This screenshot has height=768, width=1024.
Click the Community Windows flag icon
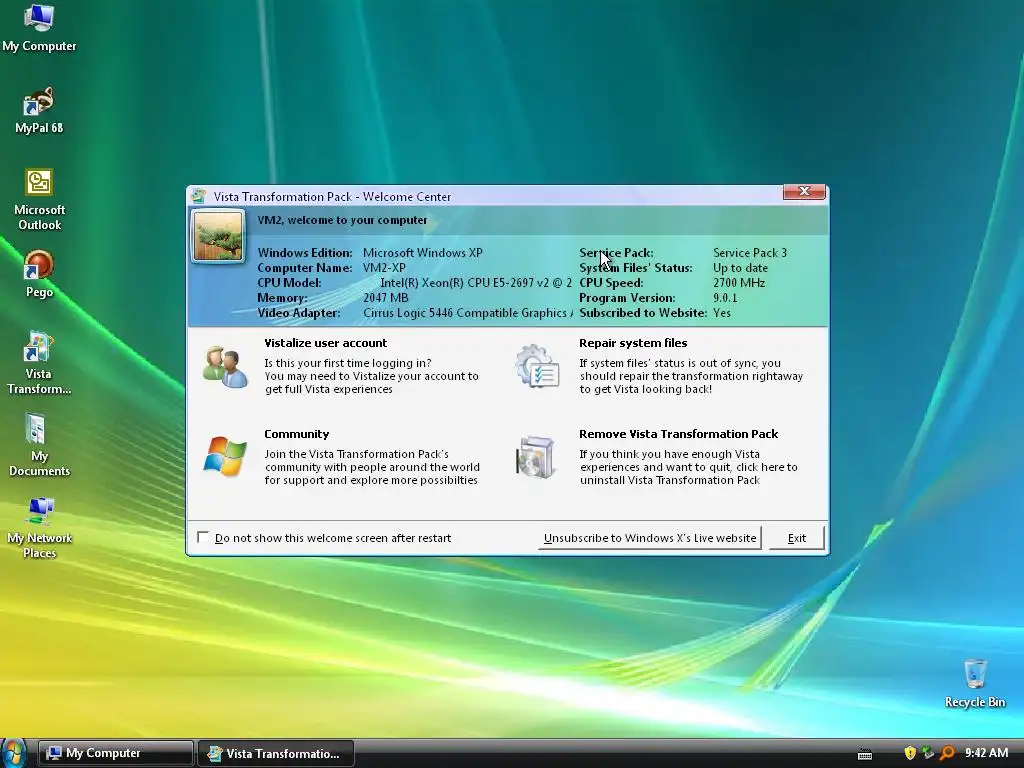[225, 456]
